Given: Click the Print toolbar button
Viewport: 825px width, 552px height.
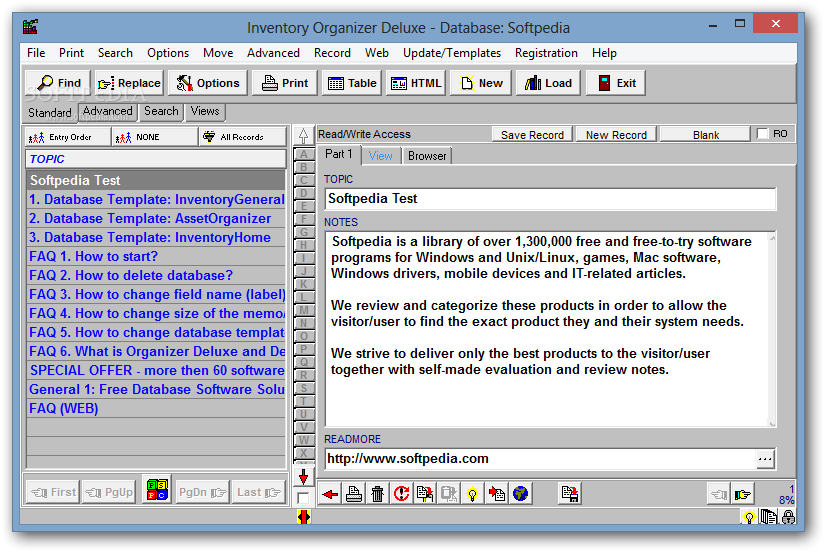Looking at the screenshot, I should [x=285, y=83].
